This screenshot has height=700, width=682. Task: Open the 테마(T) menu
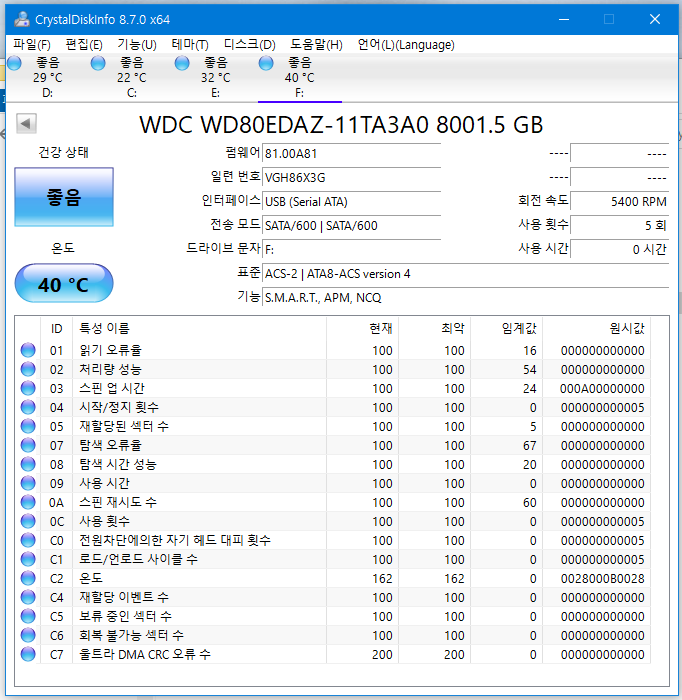pyautogui.click(x=190, y=45)
